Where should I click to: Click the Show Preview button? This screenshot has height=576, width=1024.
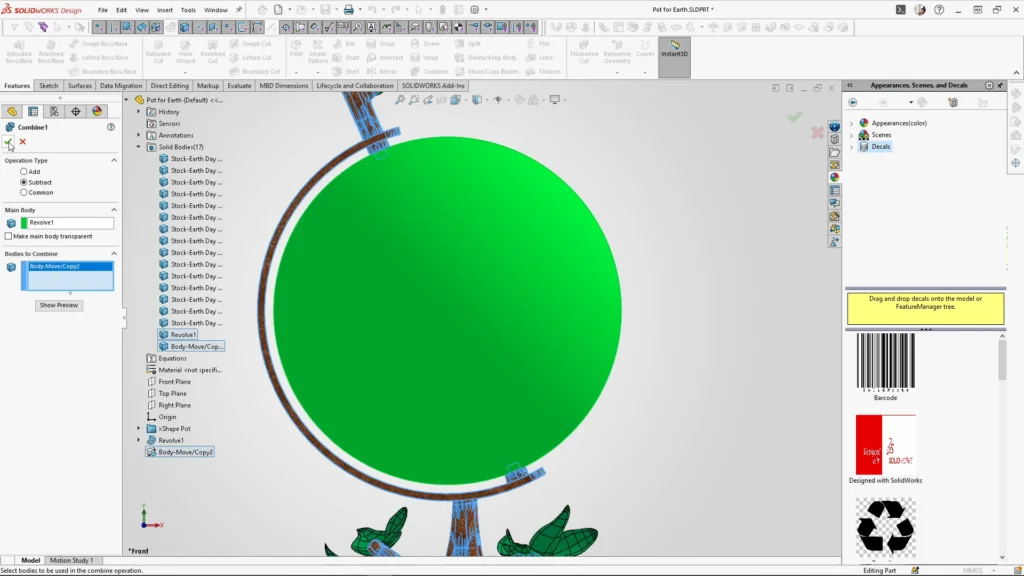tap(59, 305)
